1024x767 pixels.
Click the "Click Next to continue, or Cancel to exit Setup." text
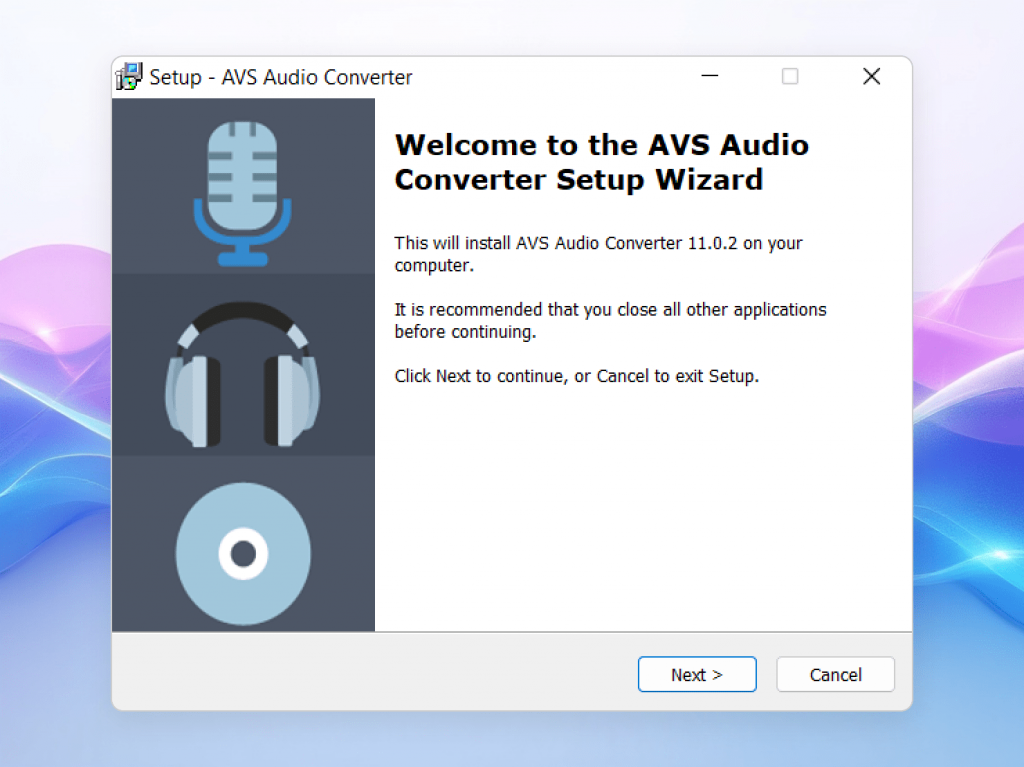(x=577, y=376)
